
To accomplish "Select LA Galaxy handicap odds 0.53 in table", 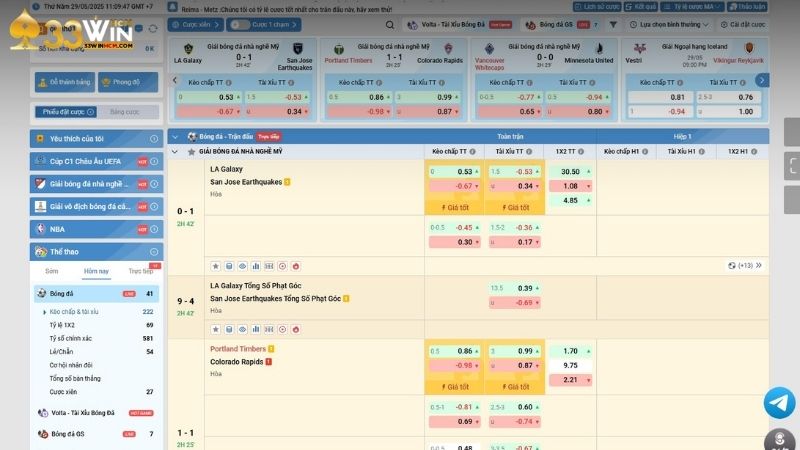I will (x=454, y=171).
